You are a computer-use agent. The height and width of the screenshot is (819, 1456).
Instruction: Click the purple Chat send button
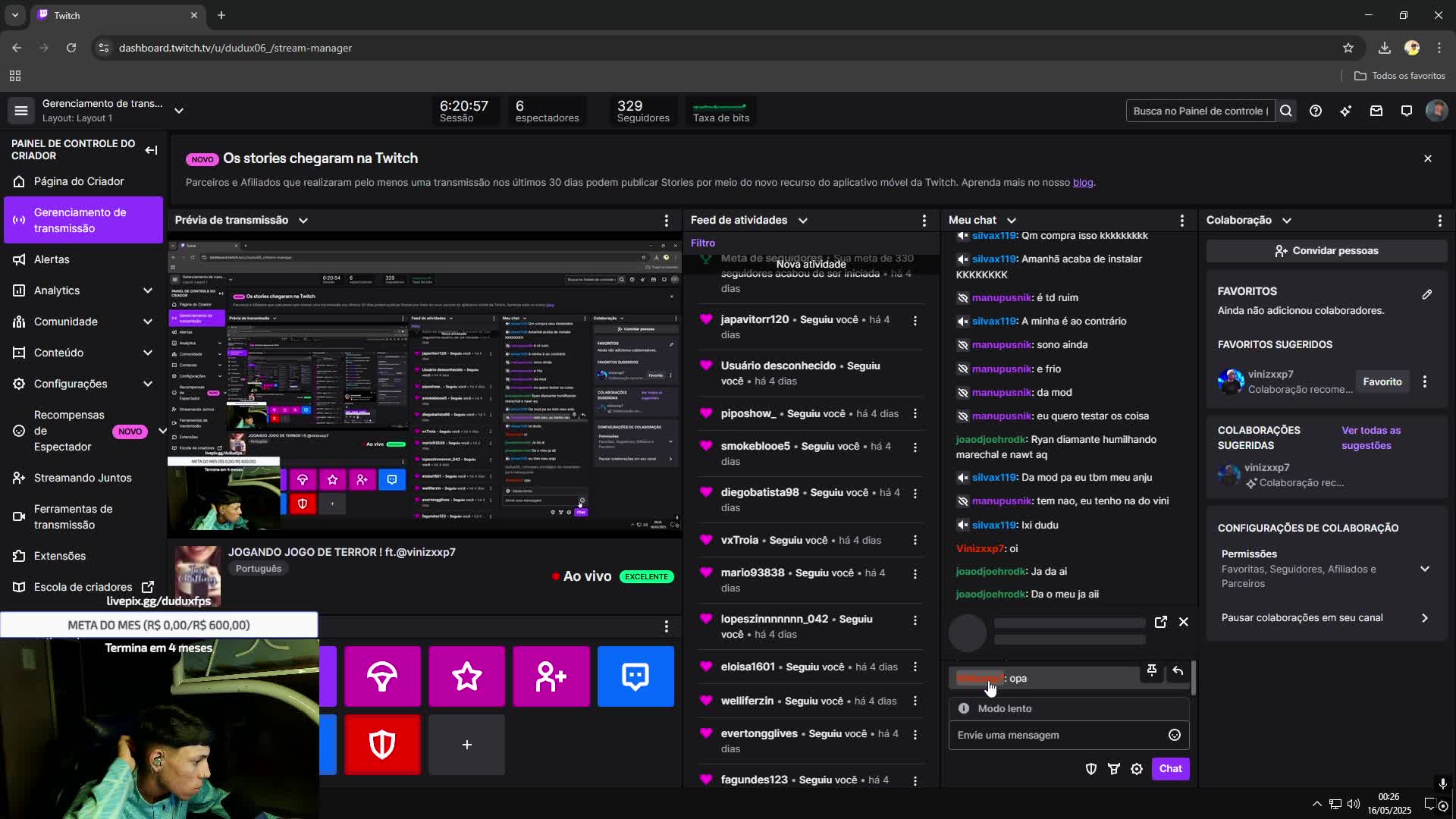[1170, 769]
